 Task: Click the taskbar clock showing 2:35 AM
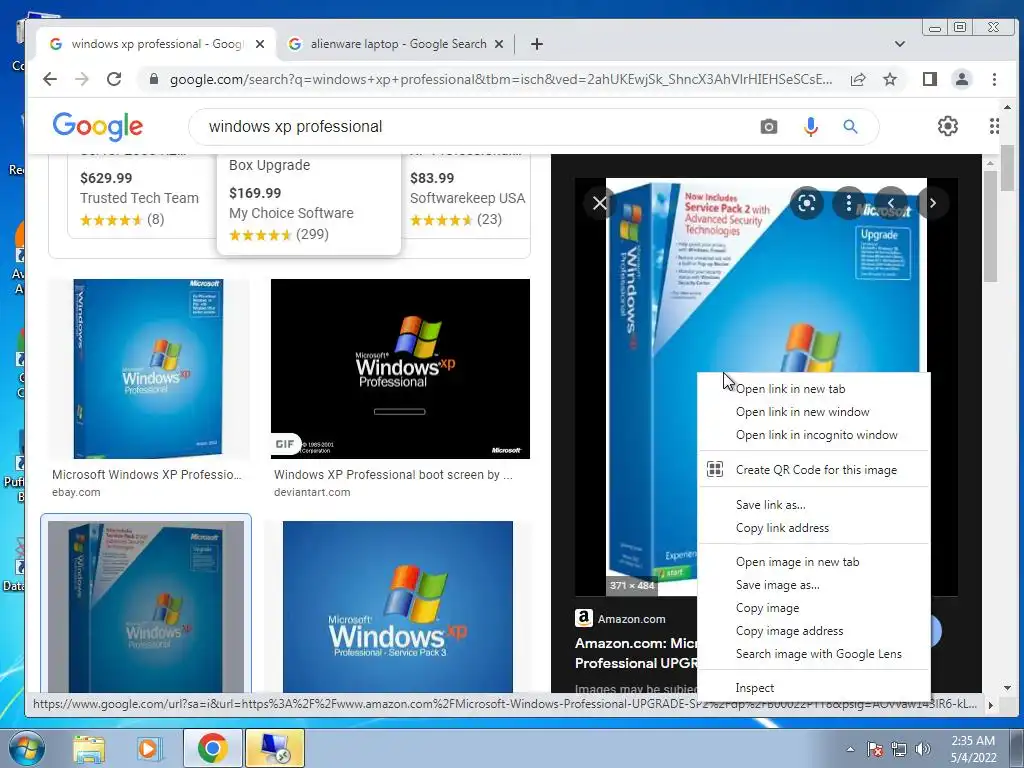click(973, 749)
